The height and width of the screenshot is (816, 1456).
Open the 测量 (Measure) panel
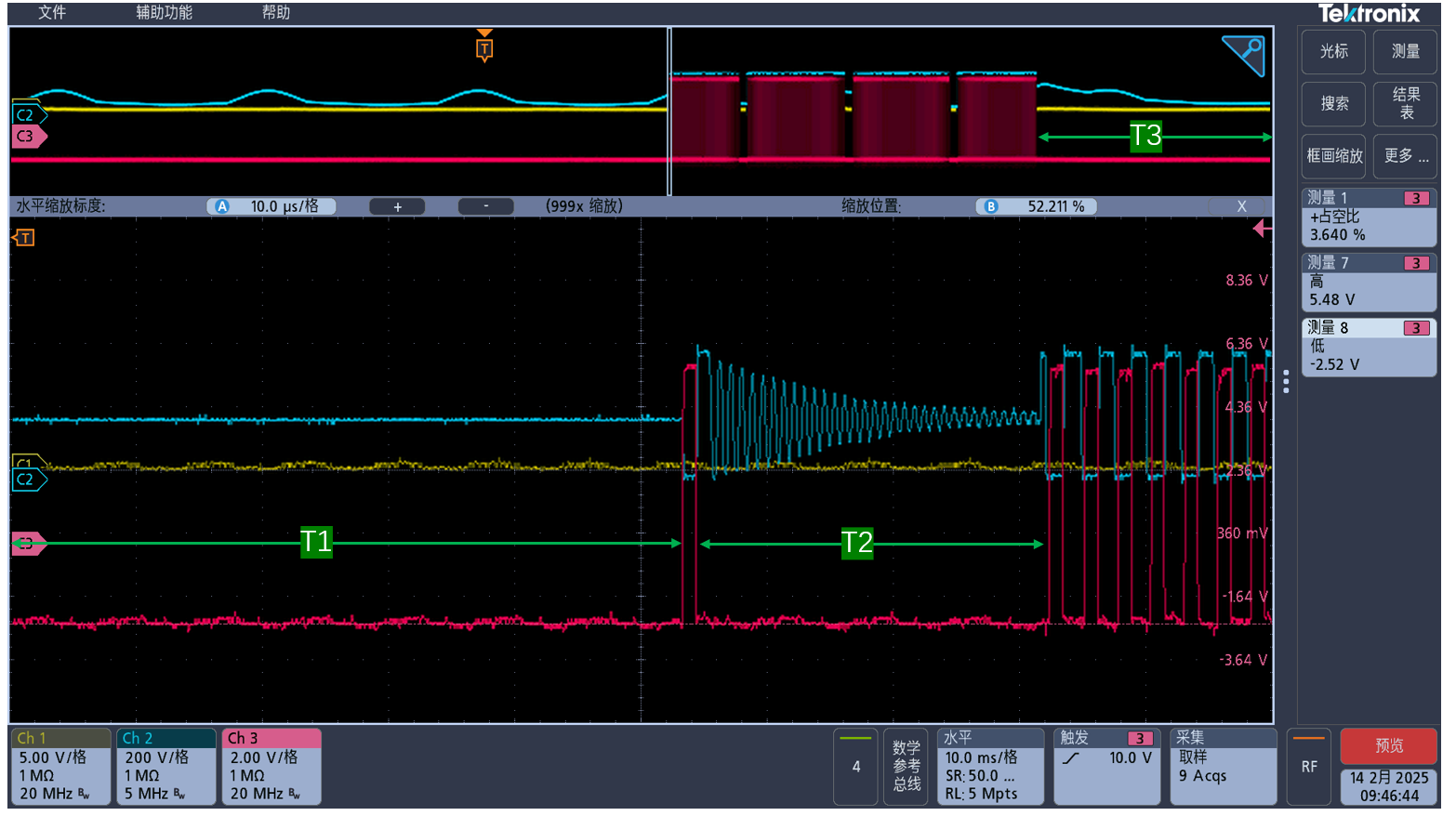point(1404,52)
